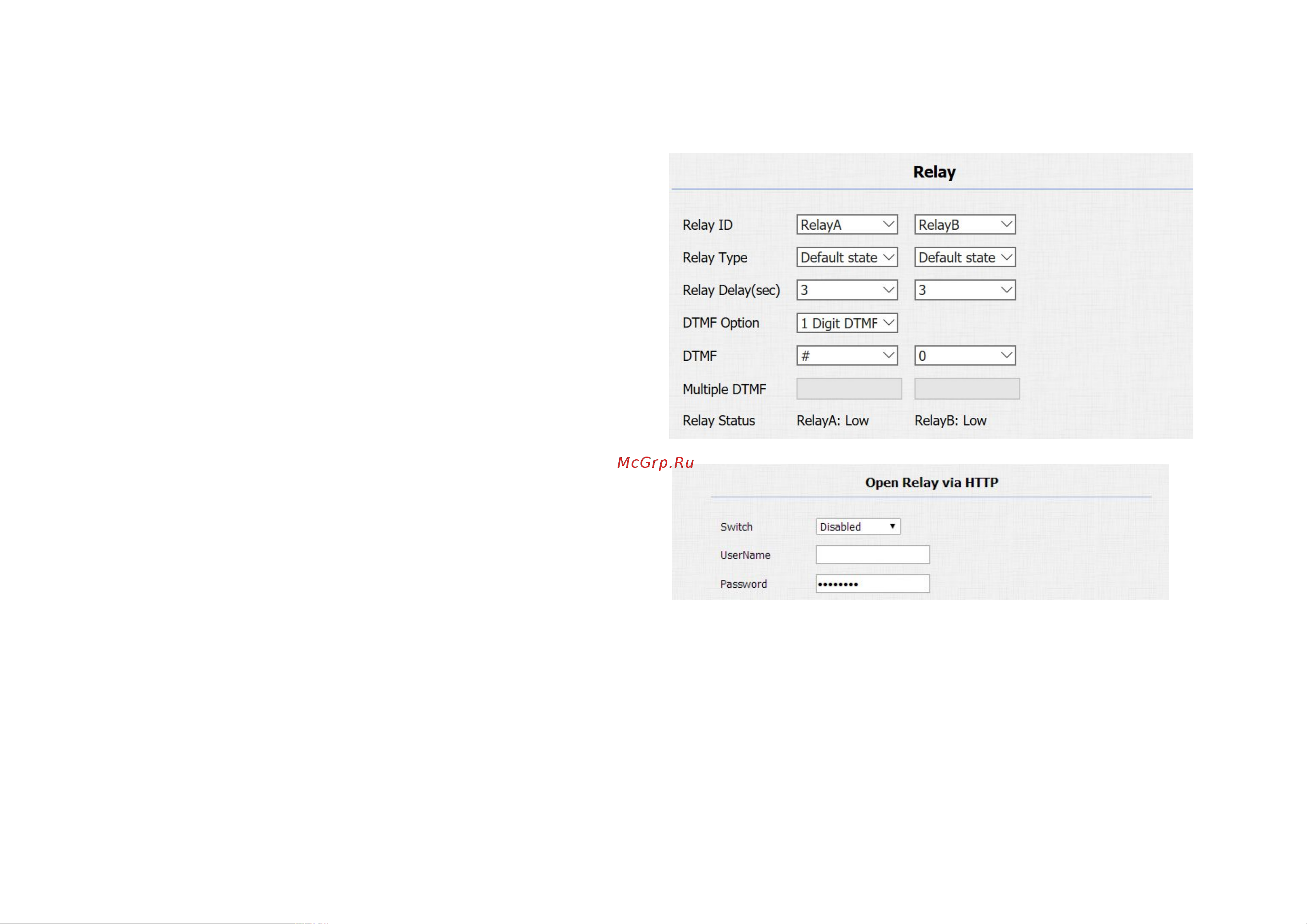Open the DTMF dropdown showing #
The image size is (1307, 924).
click(847, 356)
